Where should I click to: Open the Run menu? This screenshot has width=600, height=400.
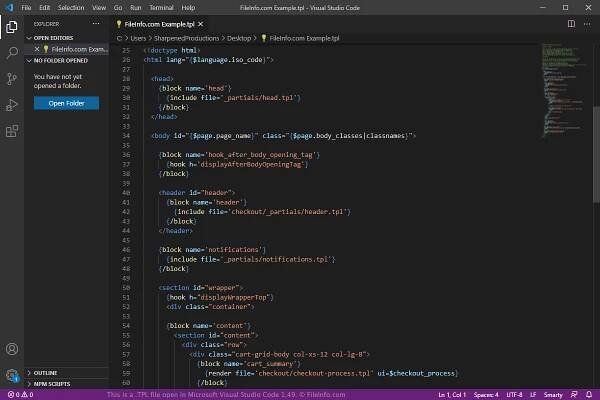pos(135,8)
